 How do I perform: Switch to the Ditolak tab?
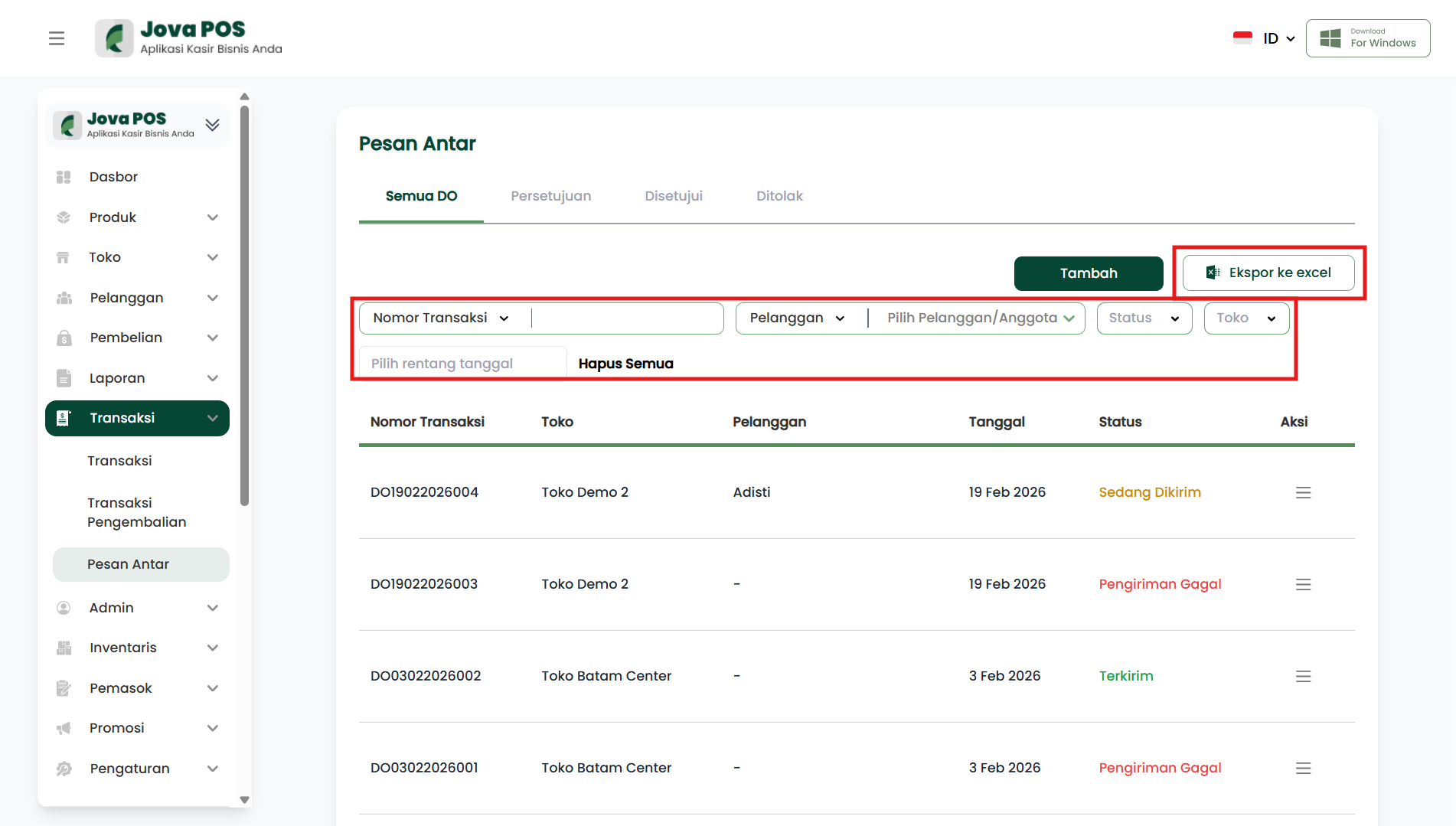click(779, 196)
